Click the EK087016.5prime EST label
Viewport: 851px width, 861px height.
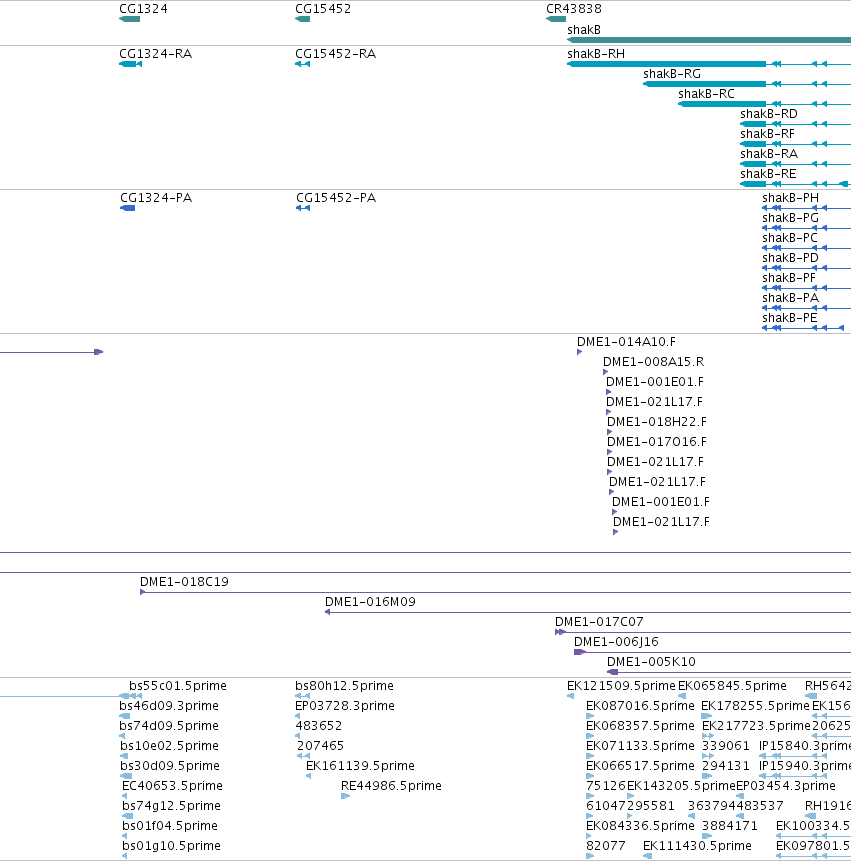coord(640,706)
